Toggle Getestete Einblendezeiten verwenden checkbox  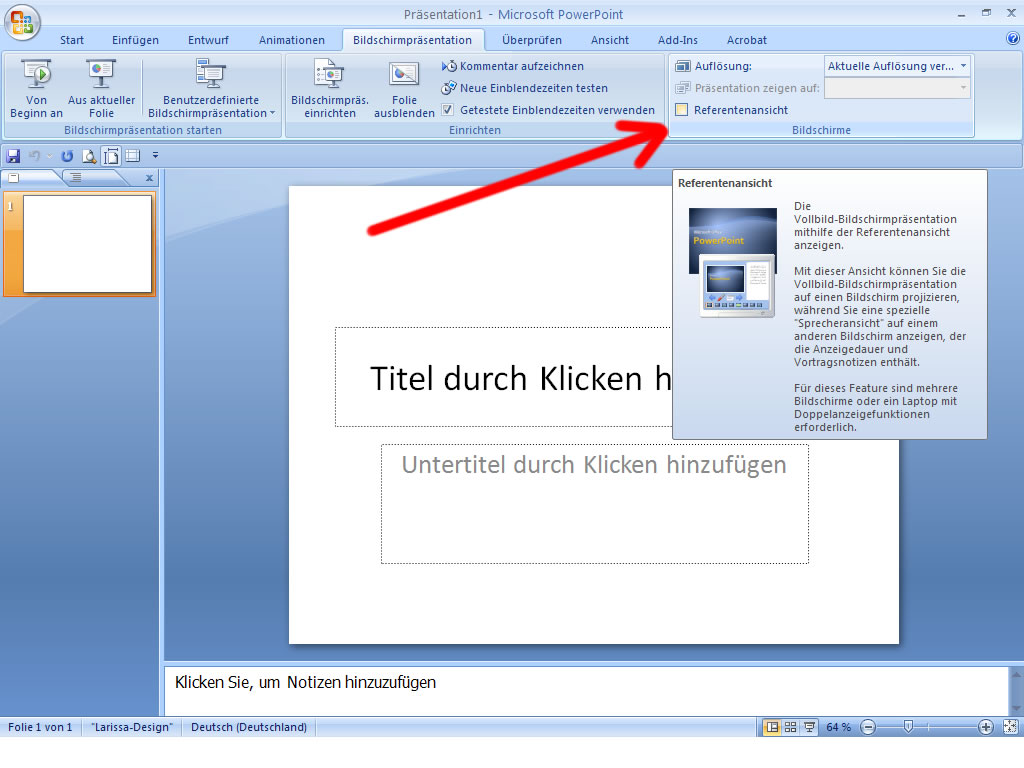pos(448,110)
